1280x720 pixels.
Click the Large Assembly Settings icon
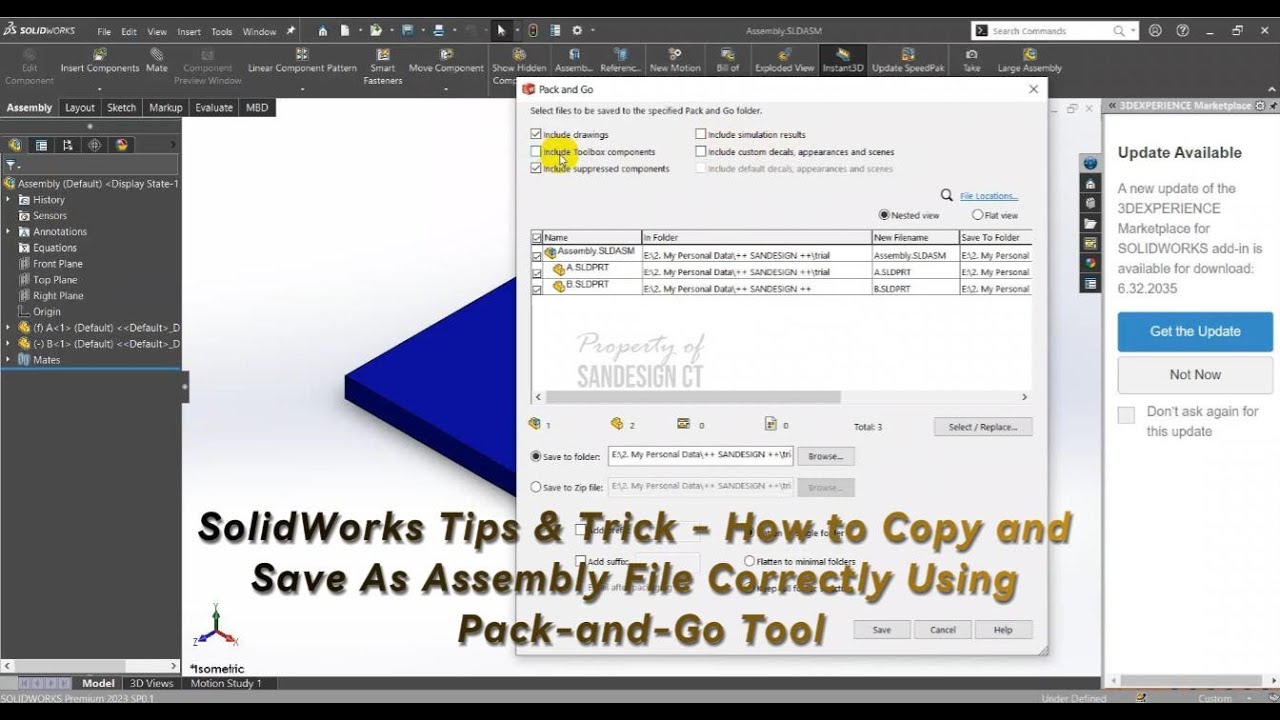tap(1029, 54)
